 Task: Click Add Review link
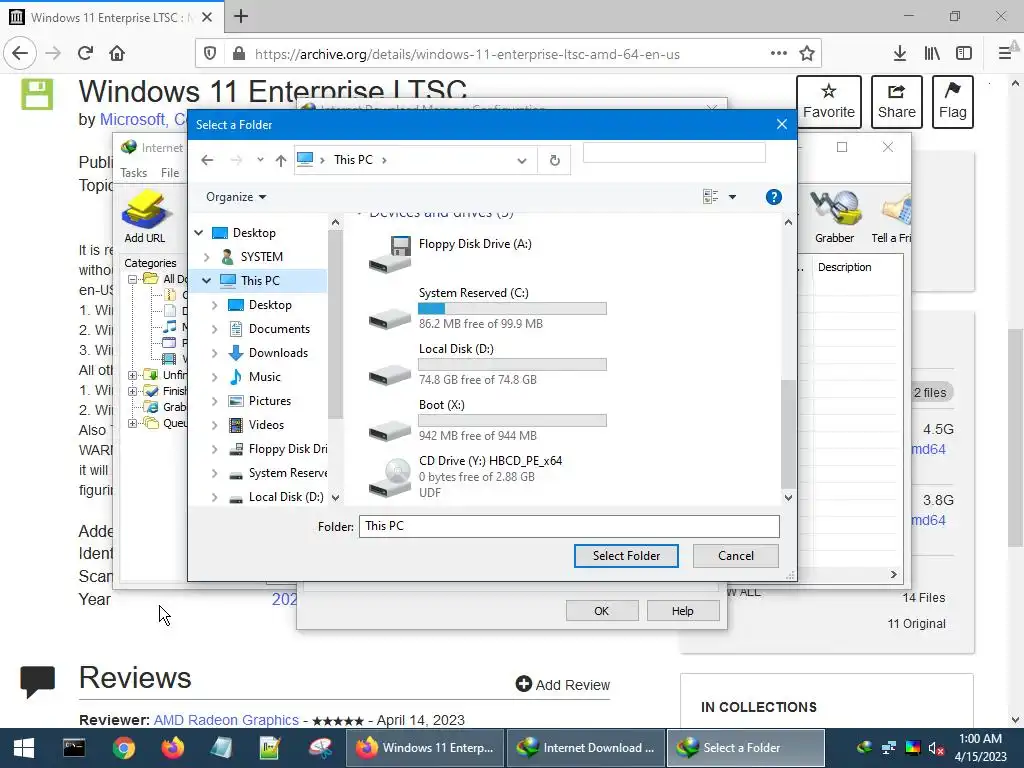click(x=563, y=684)
